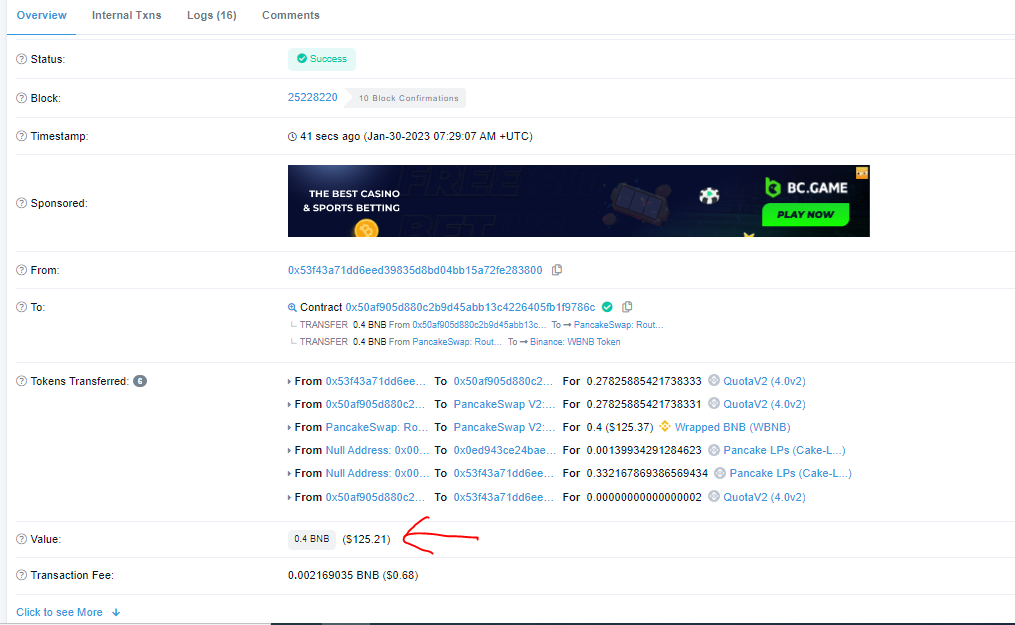Open the Binance: WBNB Token link
The height and width of the screenshot is (625, 1015).
tap(575, 342)
